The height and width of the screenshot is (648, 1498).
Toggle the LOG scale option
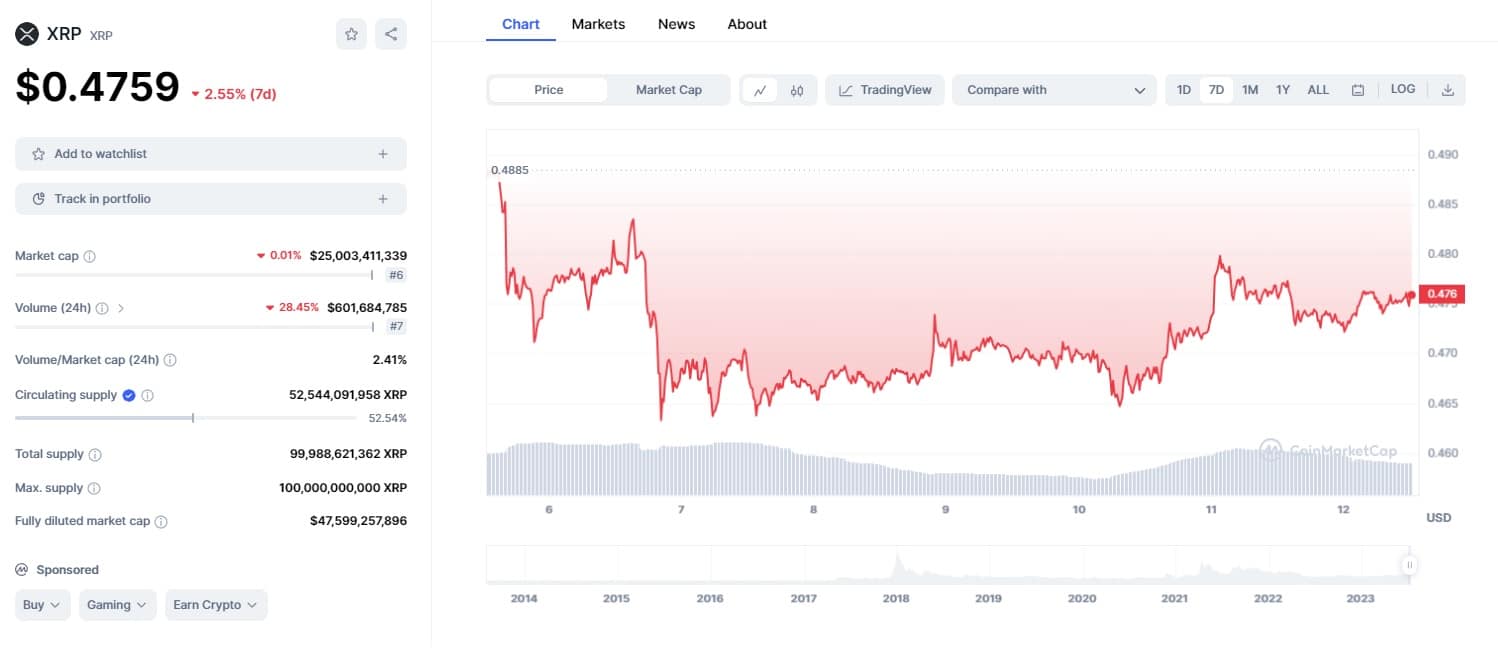pos(1402,89)
